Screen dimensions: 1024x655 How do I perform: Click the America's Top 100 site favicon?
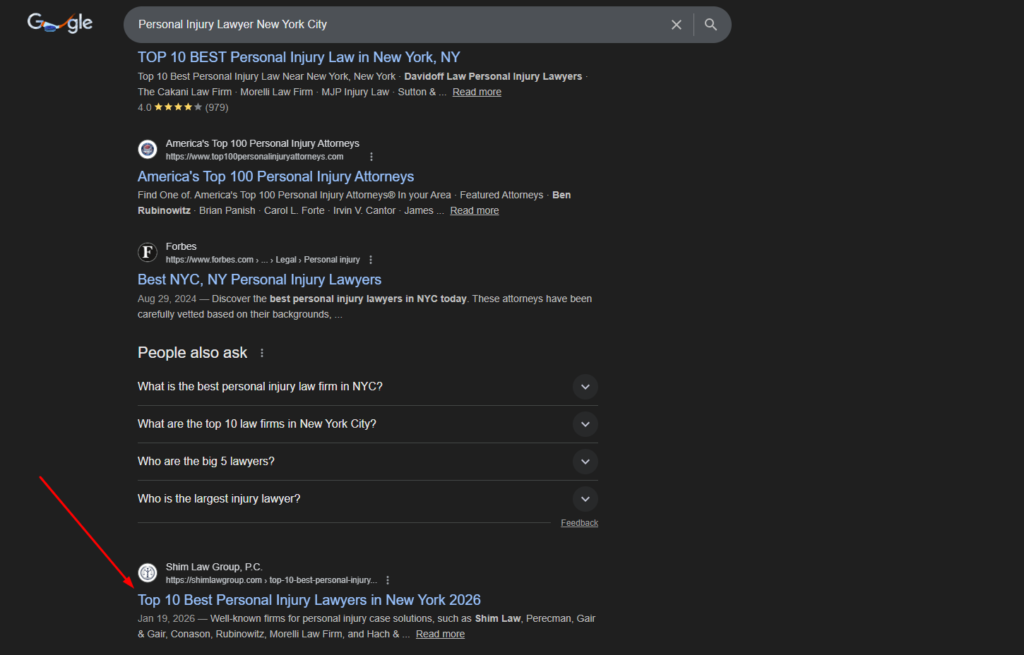point(147,149)
